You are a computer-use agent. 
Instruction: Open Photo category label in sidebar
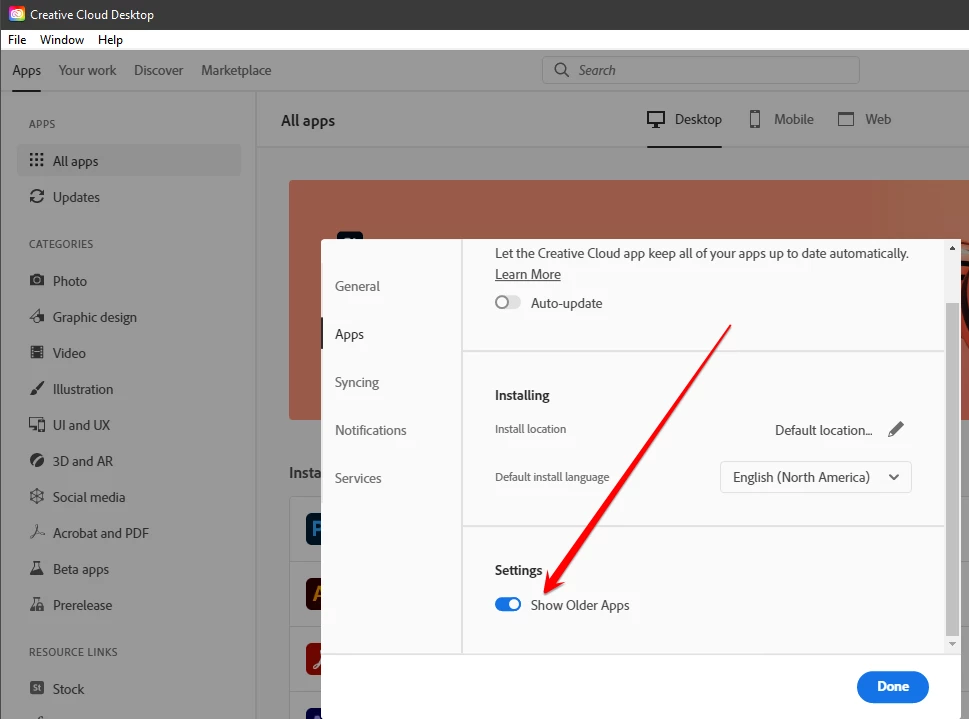70,281
